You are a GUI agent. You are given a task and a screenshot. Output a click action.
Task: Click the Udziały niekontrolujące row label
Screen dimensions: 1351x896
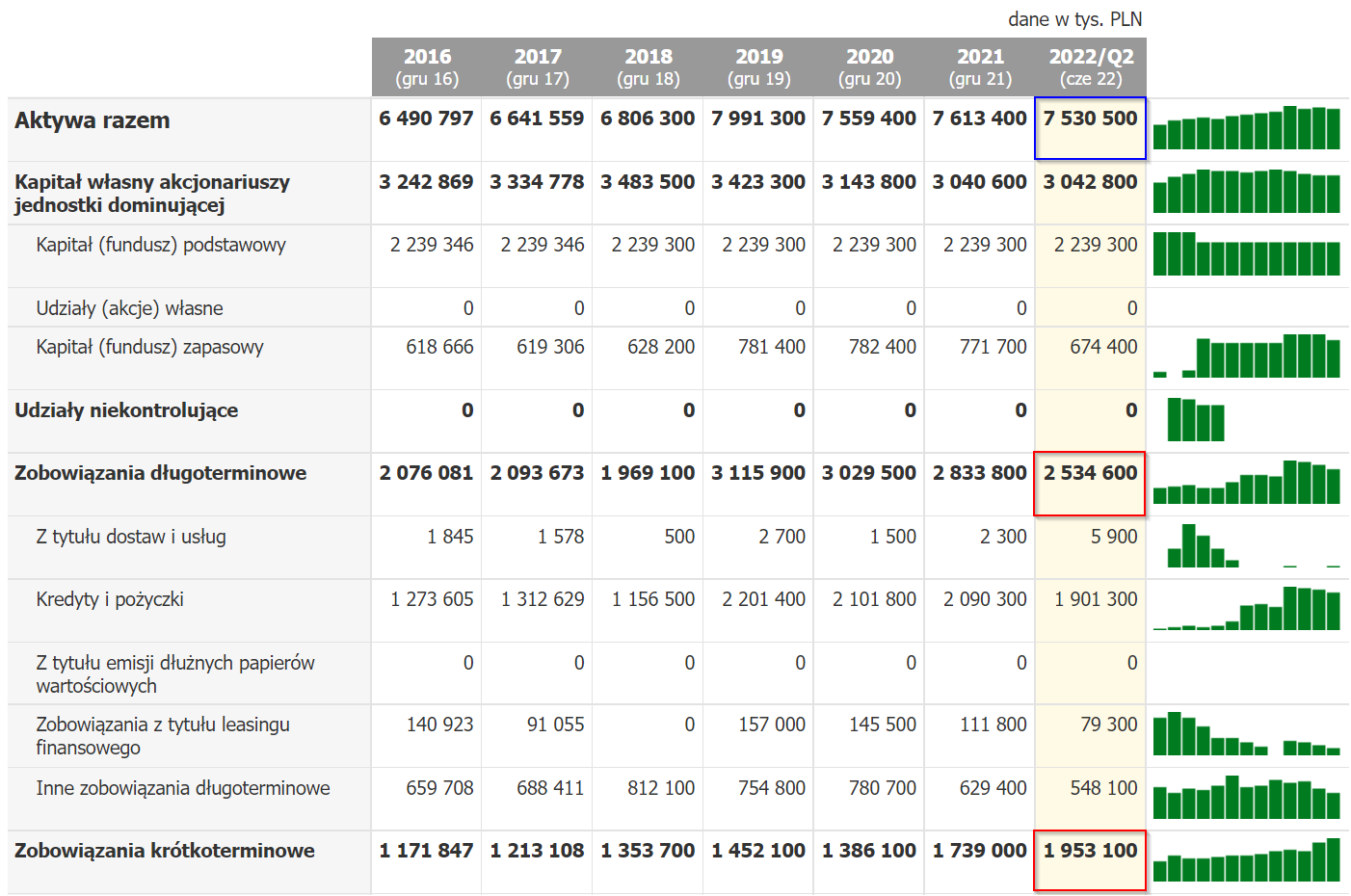pos(126,410)
